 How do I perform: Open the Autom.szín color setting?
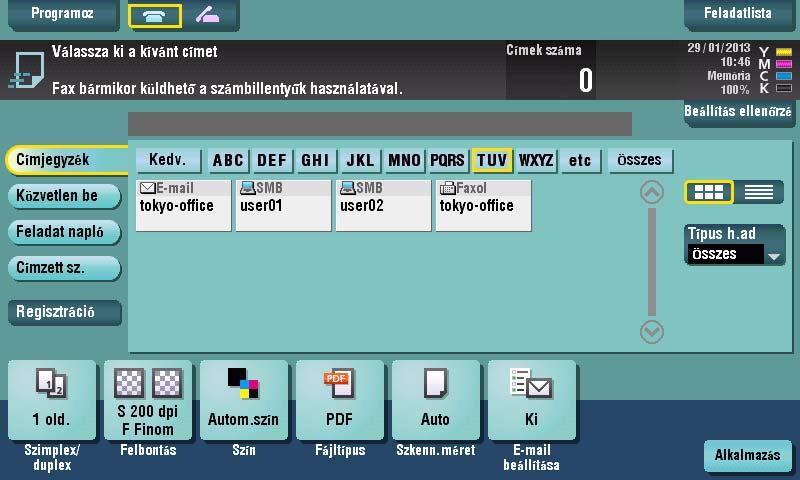pyautogui.click(x=244, y=400)
